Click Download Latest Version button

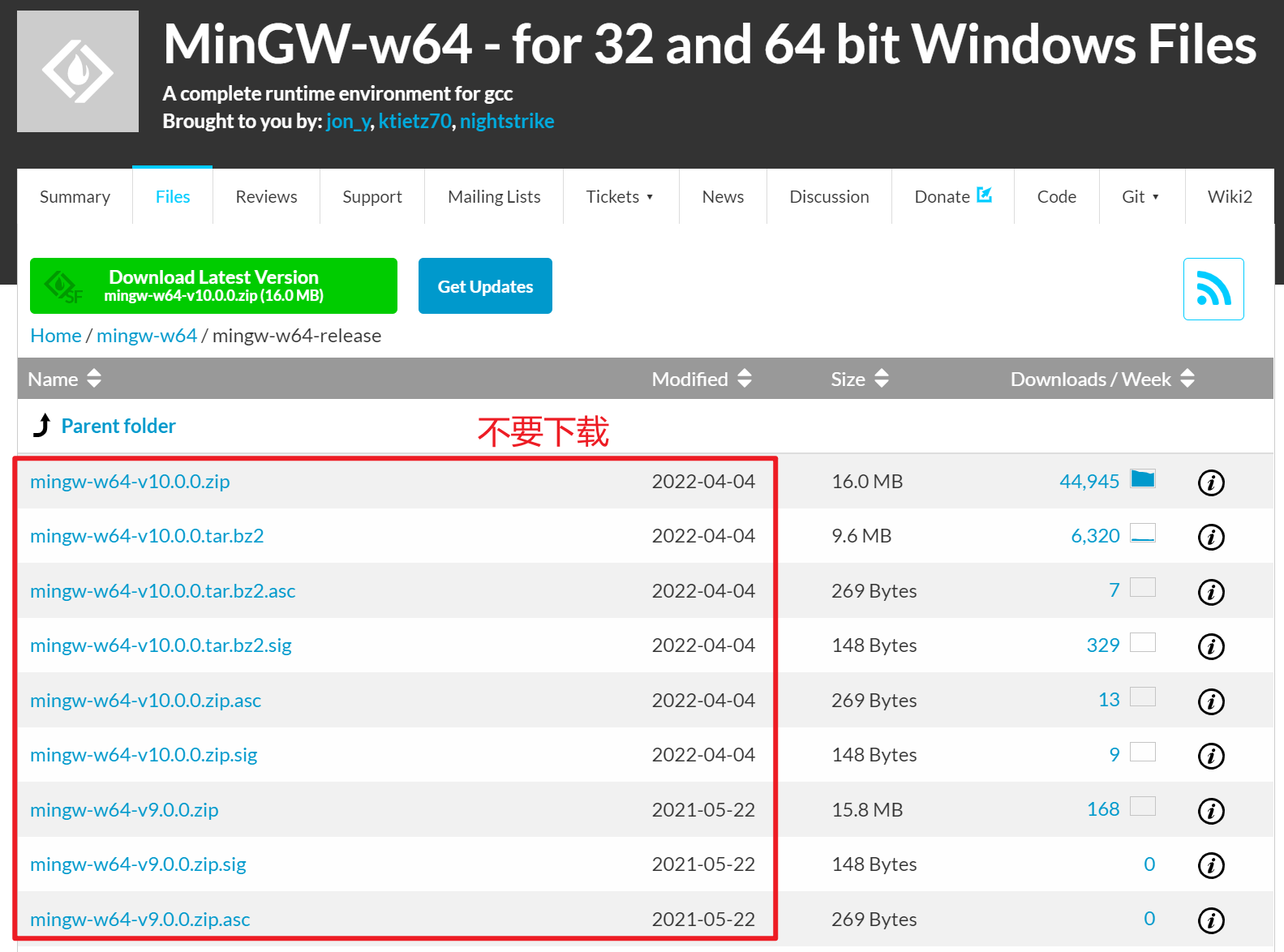click(x=213, y=285)
